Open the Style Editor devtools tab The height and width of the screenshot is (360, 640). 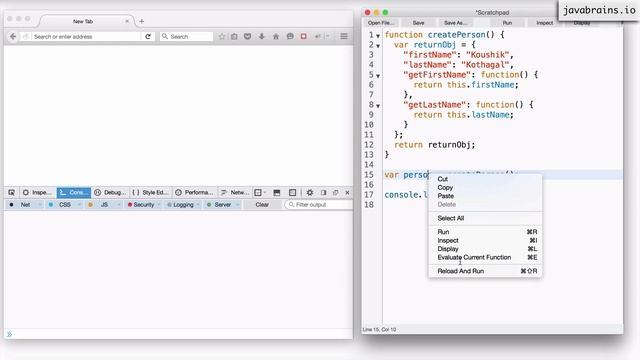tap(151, 192)
